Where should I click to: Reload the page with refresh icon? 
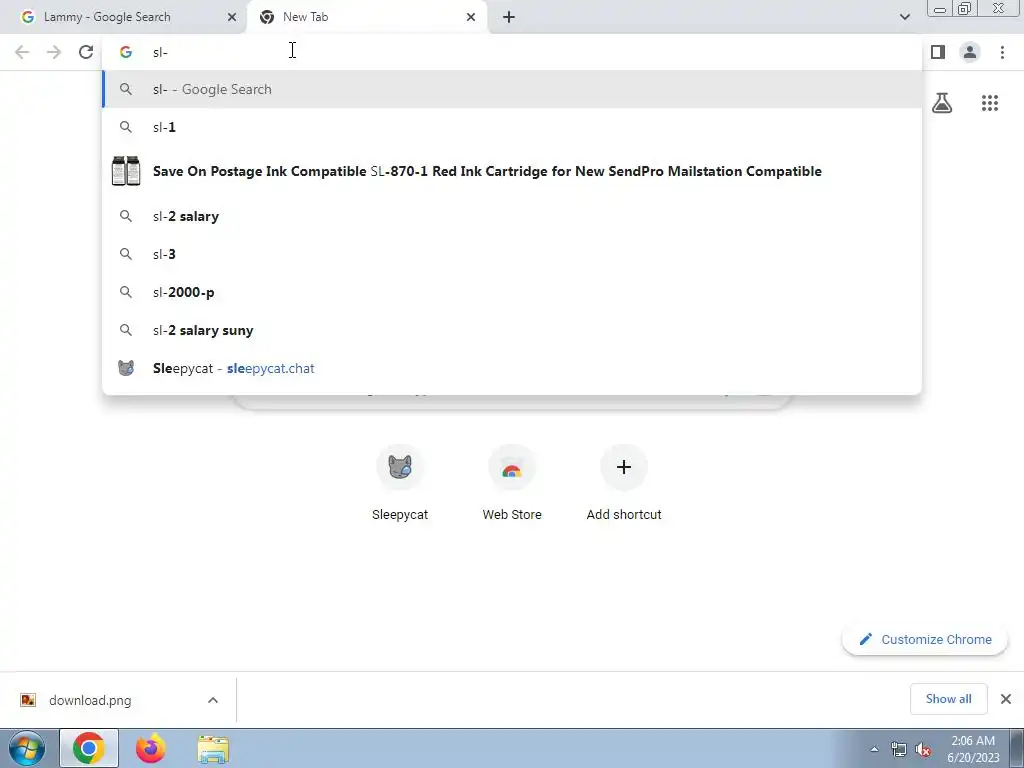86,52
